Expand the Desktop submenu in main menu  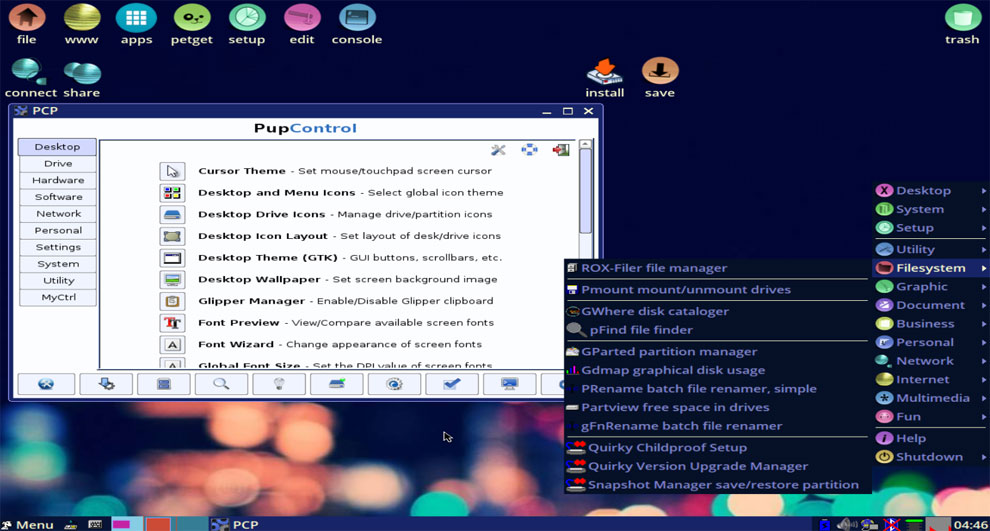(931, 191)
